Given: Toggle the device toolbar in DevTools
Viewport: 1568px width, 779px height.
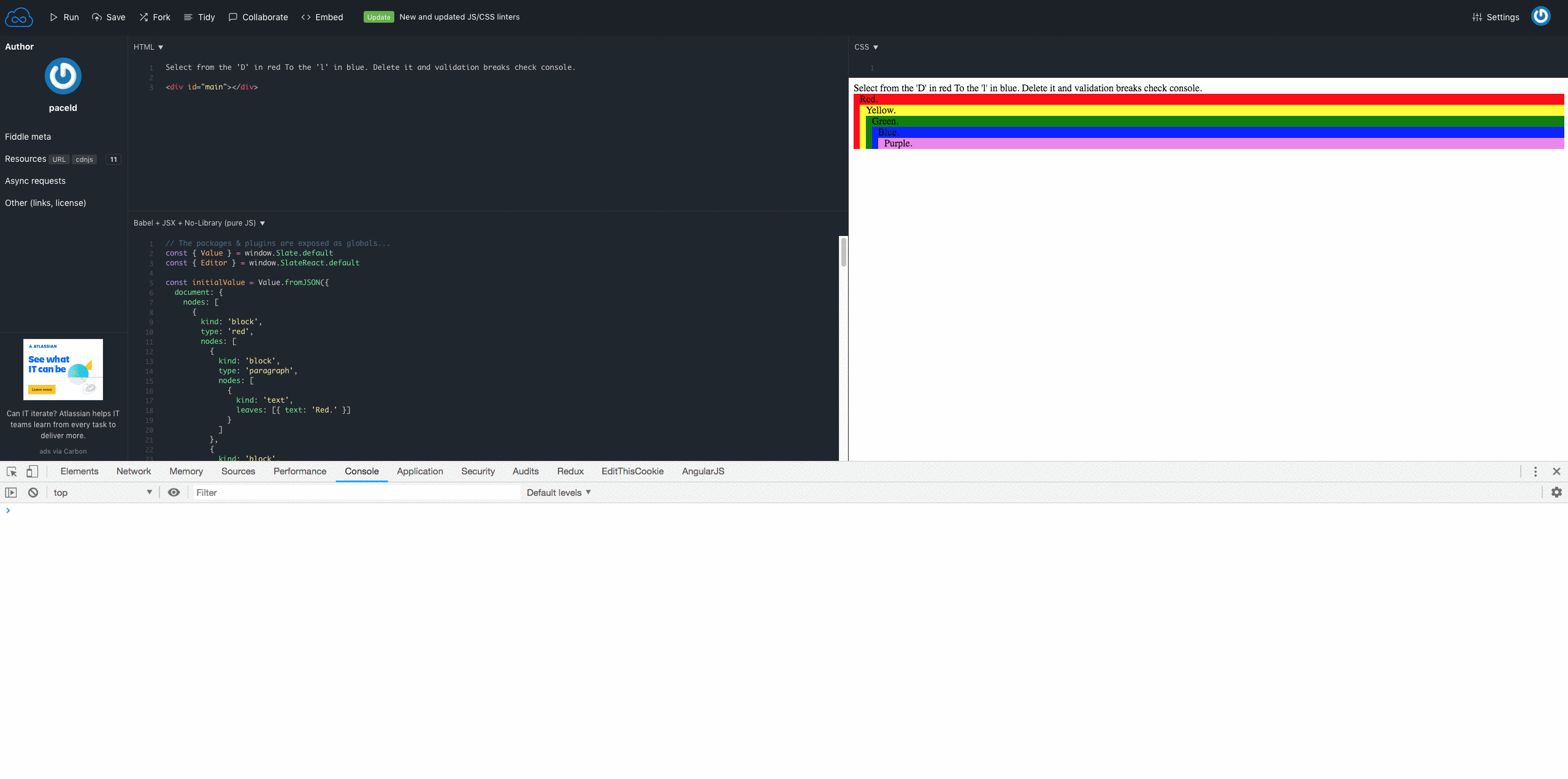Looking at the screenshot, I should 32,471.
